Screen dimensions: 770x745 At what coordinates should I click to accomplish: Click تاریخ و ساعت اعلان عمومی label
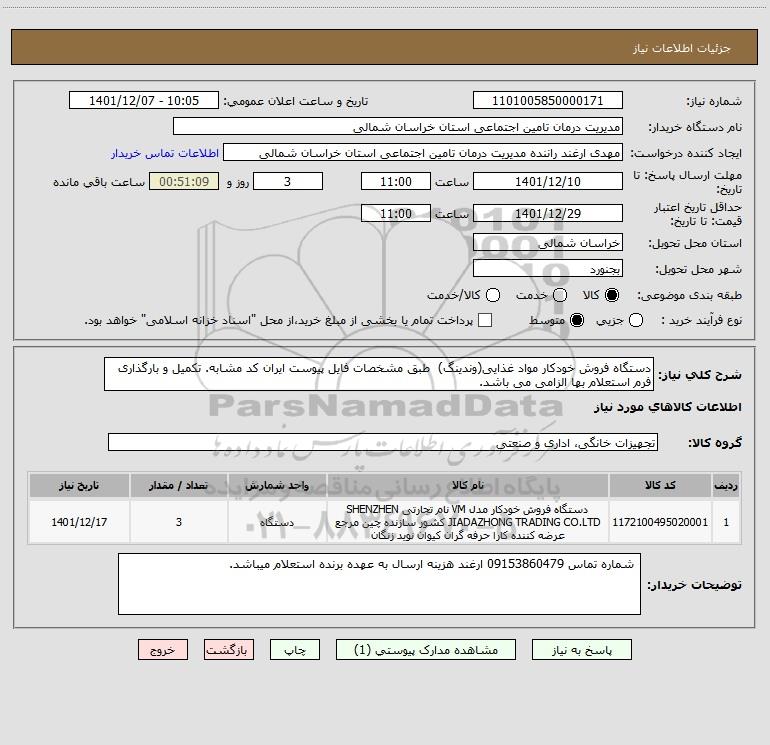(x=296, y=101)
